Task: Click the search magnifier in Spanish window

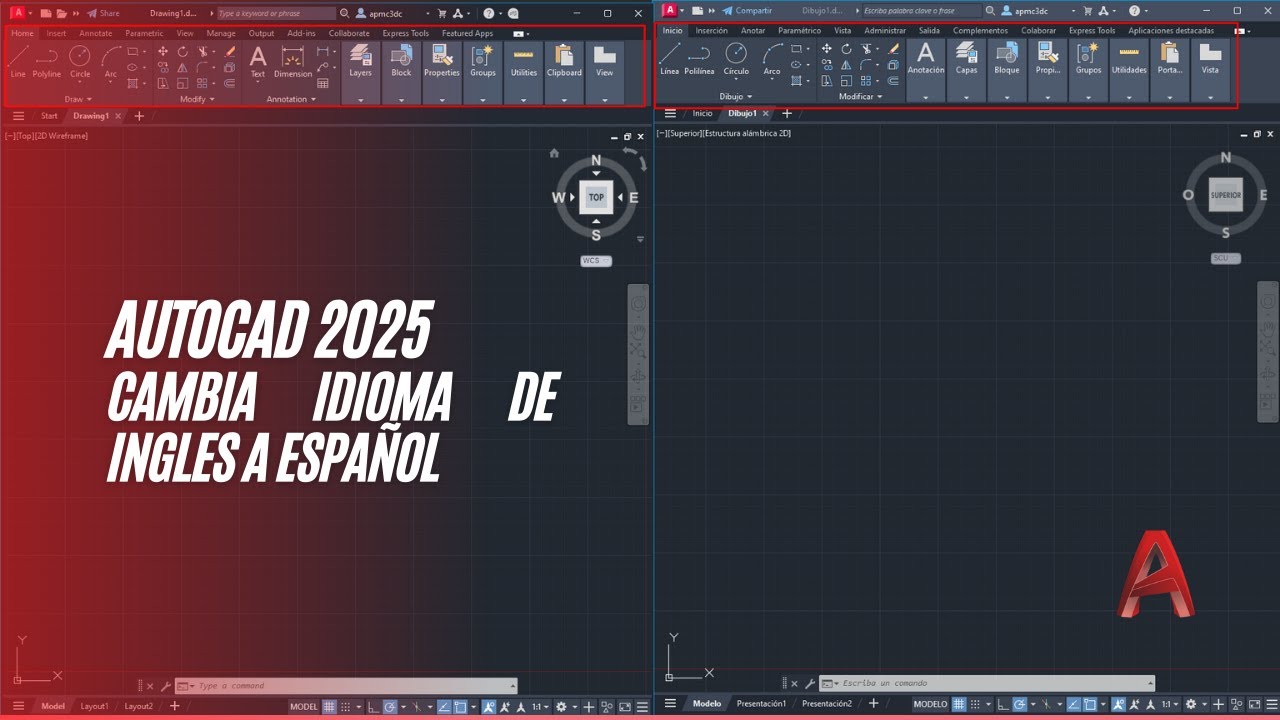Action: [991, 11]
